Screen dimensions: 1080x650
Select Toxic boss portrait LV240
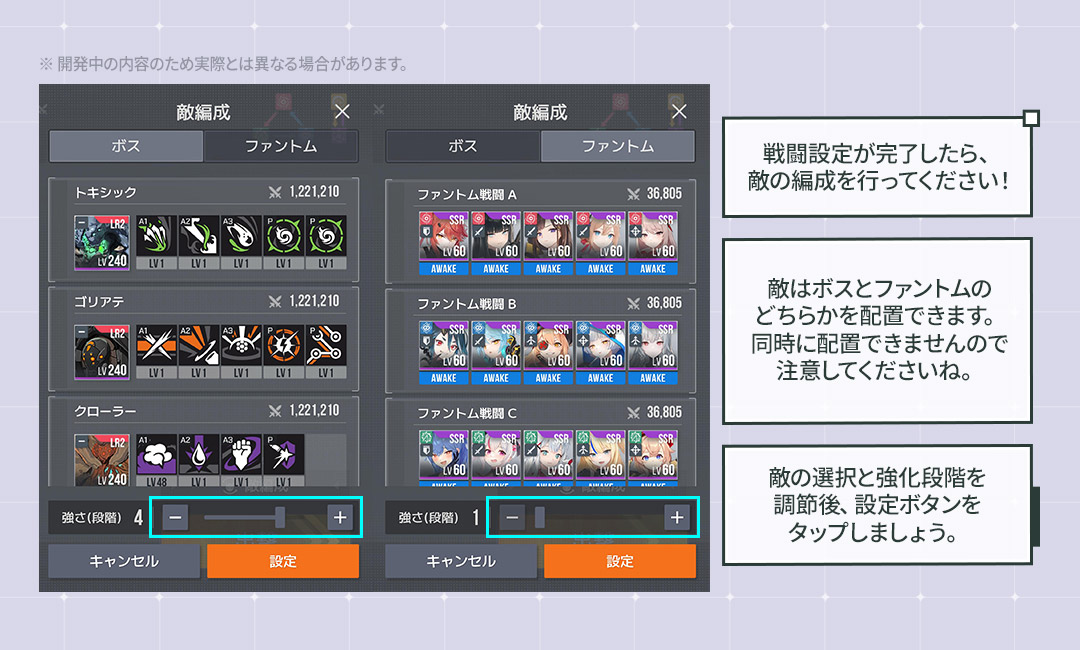pyautogui.click(x=101, y=242)
